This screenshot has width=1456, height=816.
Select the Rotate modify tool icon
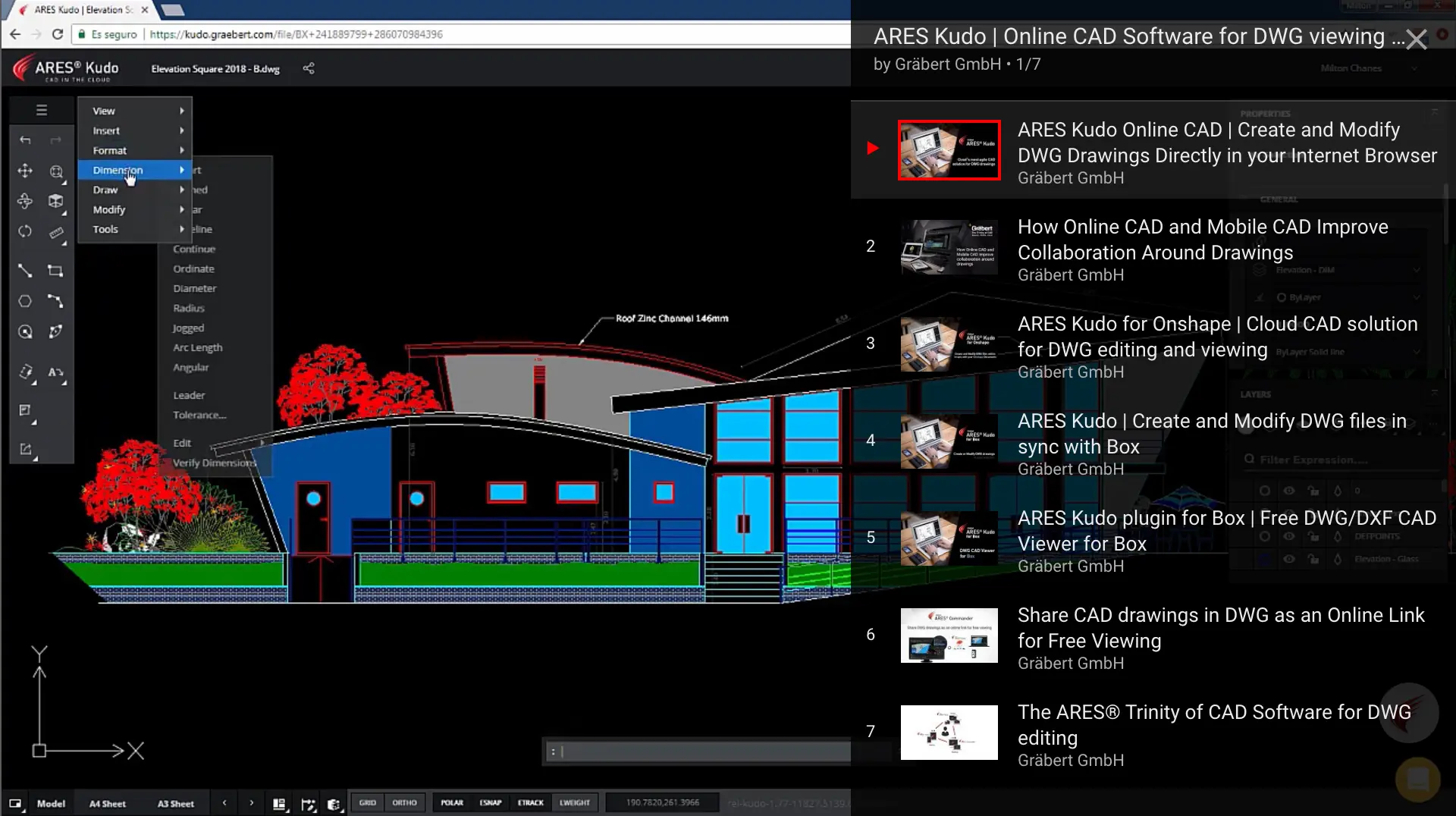[26, 372]
